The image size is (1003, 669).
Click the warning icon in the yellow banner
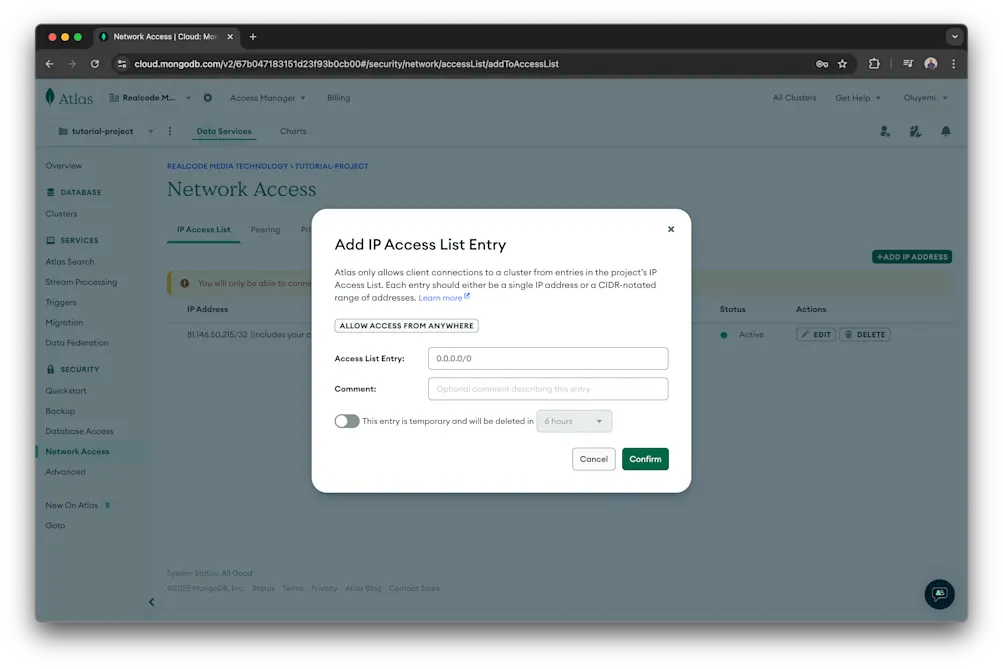coord(185,283)
